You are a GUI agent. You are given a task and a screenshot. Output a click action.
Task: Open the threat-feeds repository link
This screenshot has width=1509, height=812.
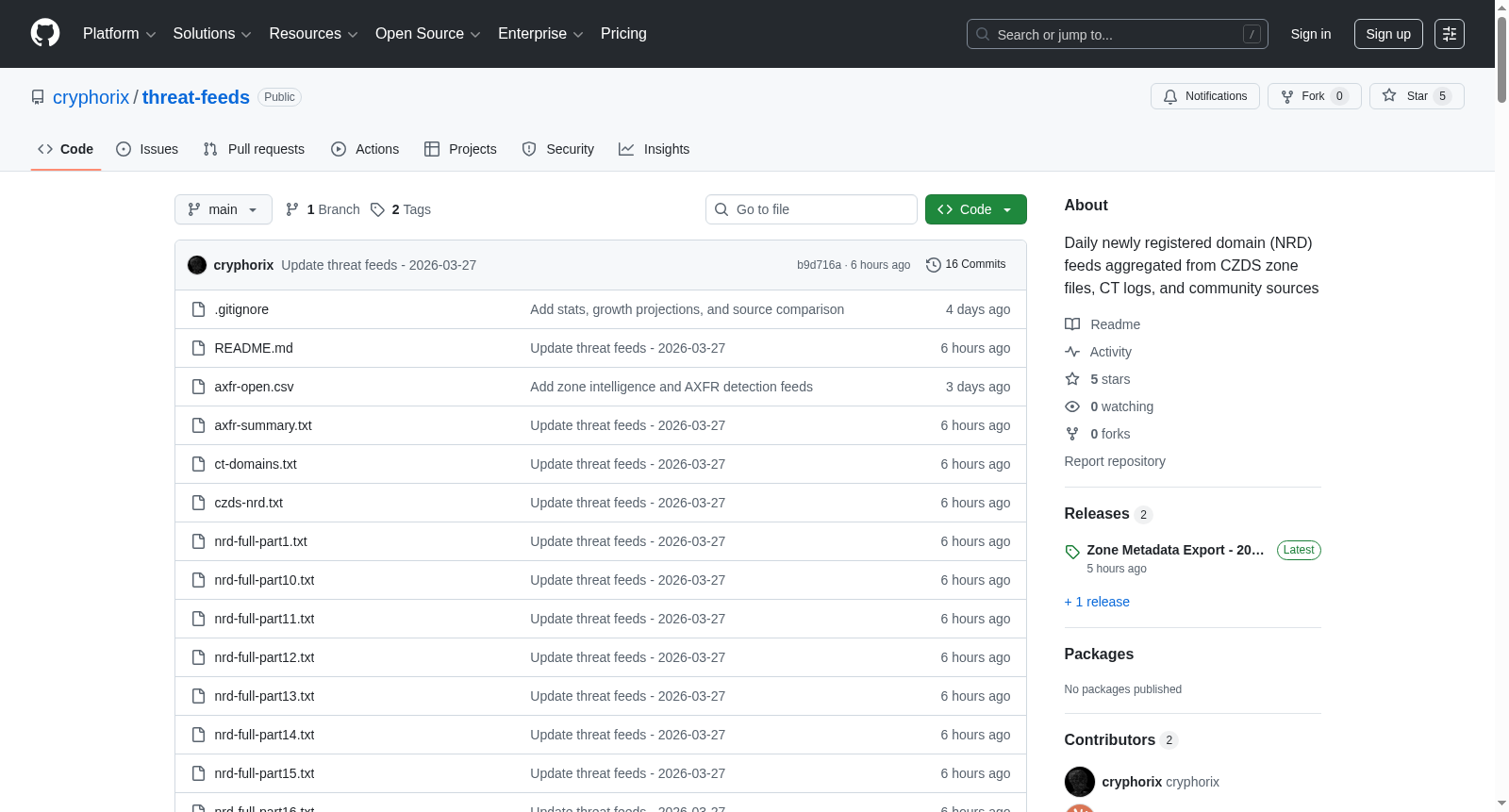[196, 97]
